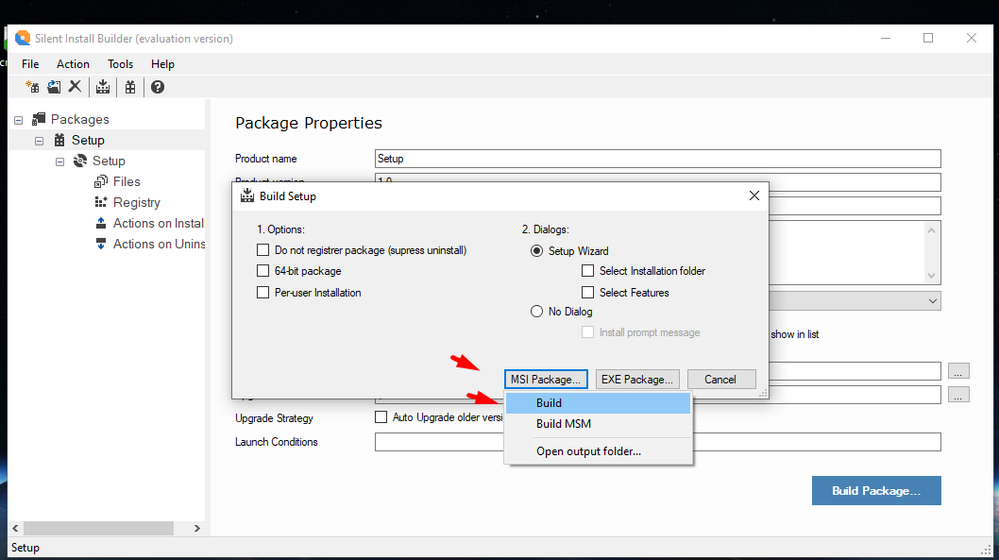Click description box scroll-down arrow
Image resolution: width=999 pixels, height=560 pixels.
[931, 276]
